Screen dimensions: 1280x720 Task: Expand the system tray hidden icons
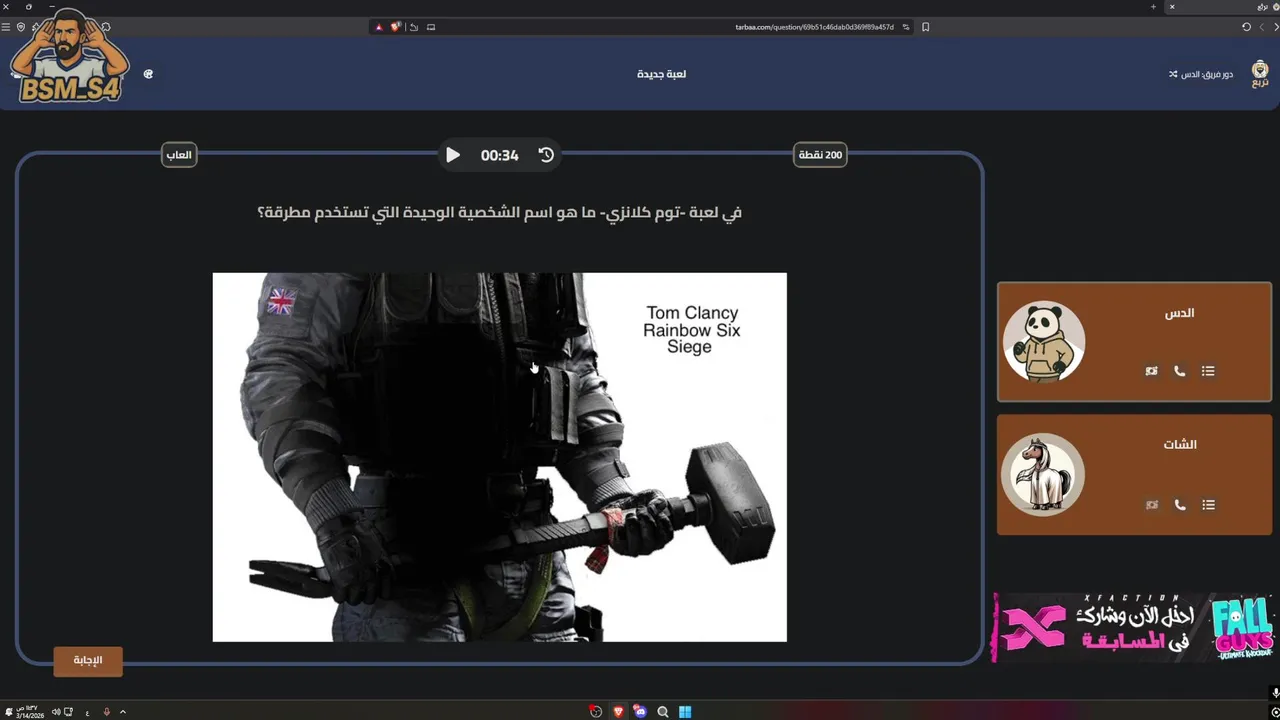tap(123, 712)
